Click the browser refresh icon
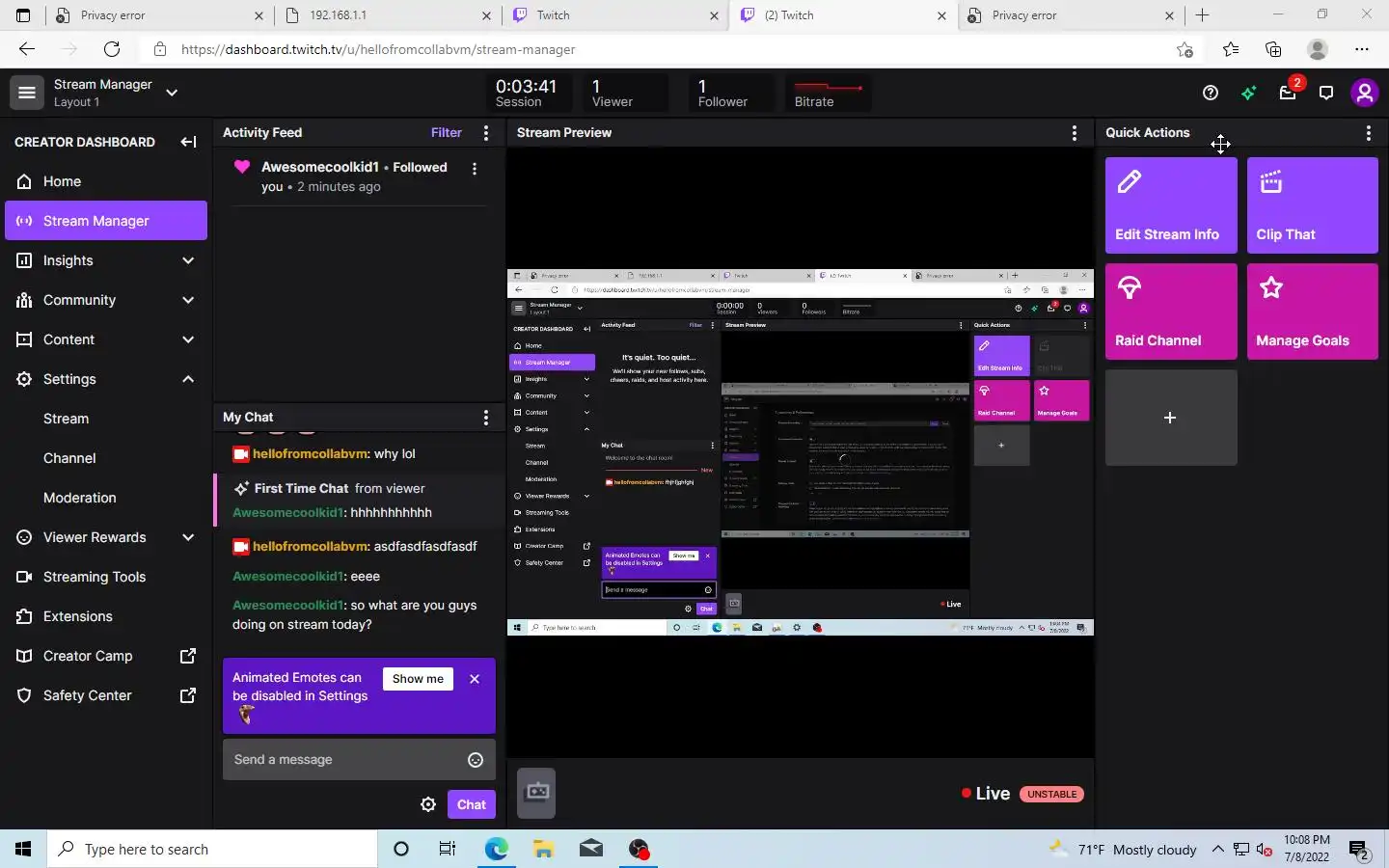The height and width of the screenshot is (868, 1389). (112, 49)
